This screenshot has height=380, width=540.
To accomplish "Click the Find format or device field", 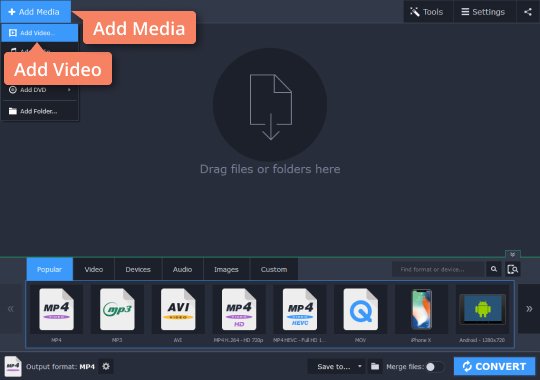I will (x=438, y=269).
